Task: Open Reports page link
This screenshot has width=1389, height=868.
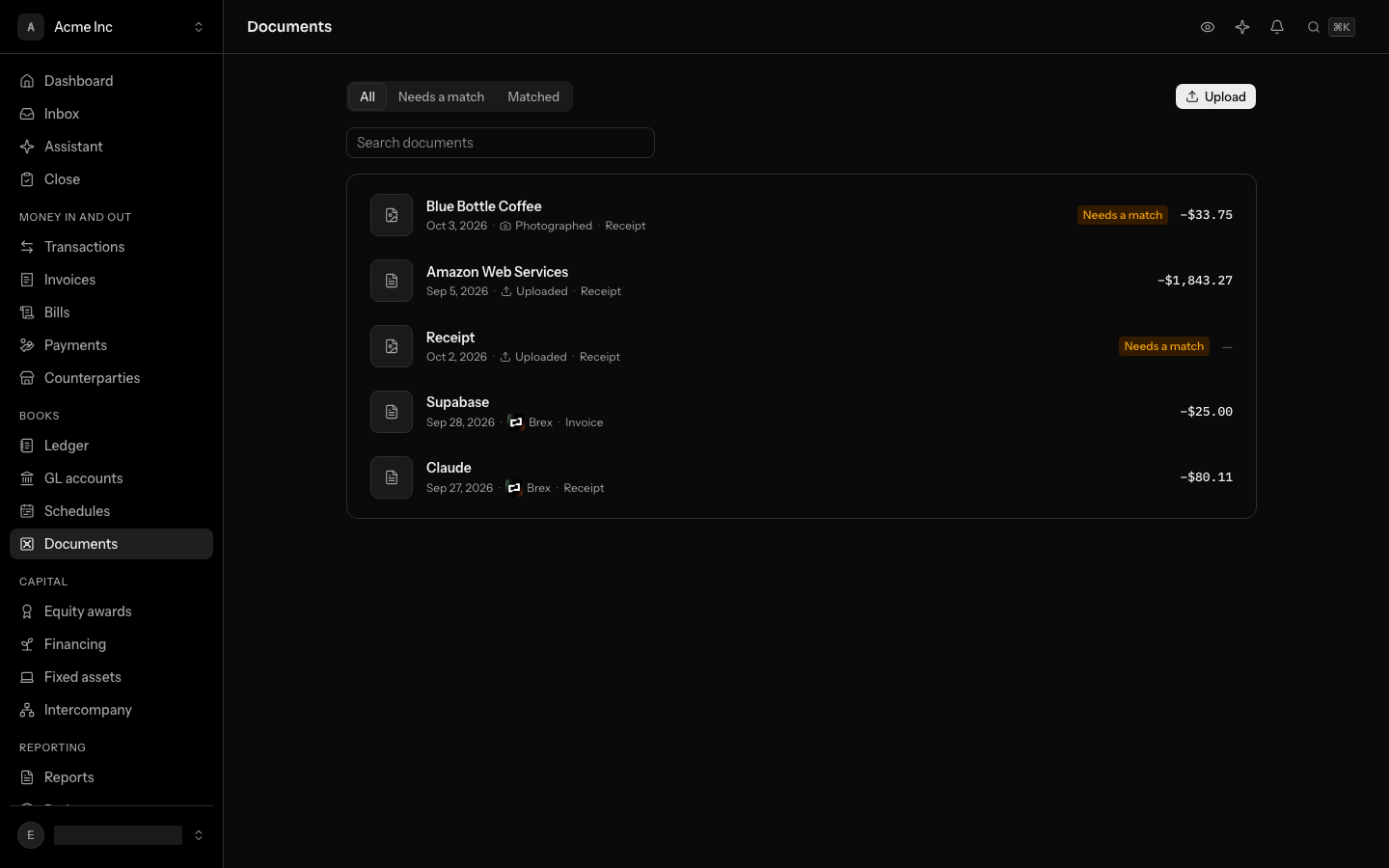Action: [x=112, y=777]
